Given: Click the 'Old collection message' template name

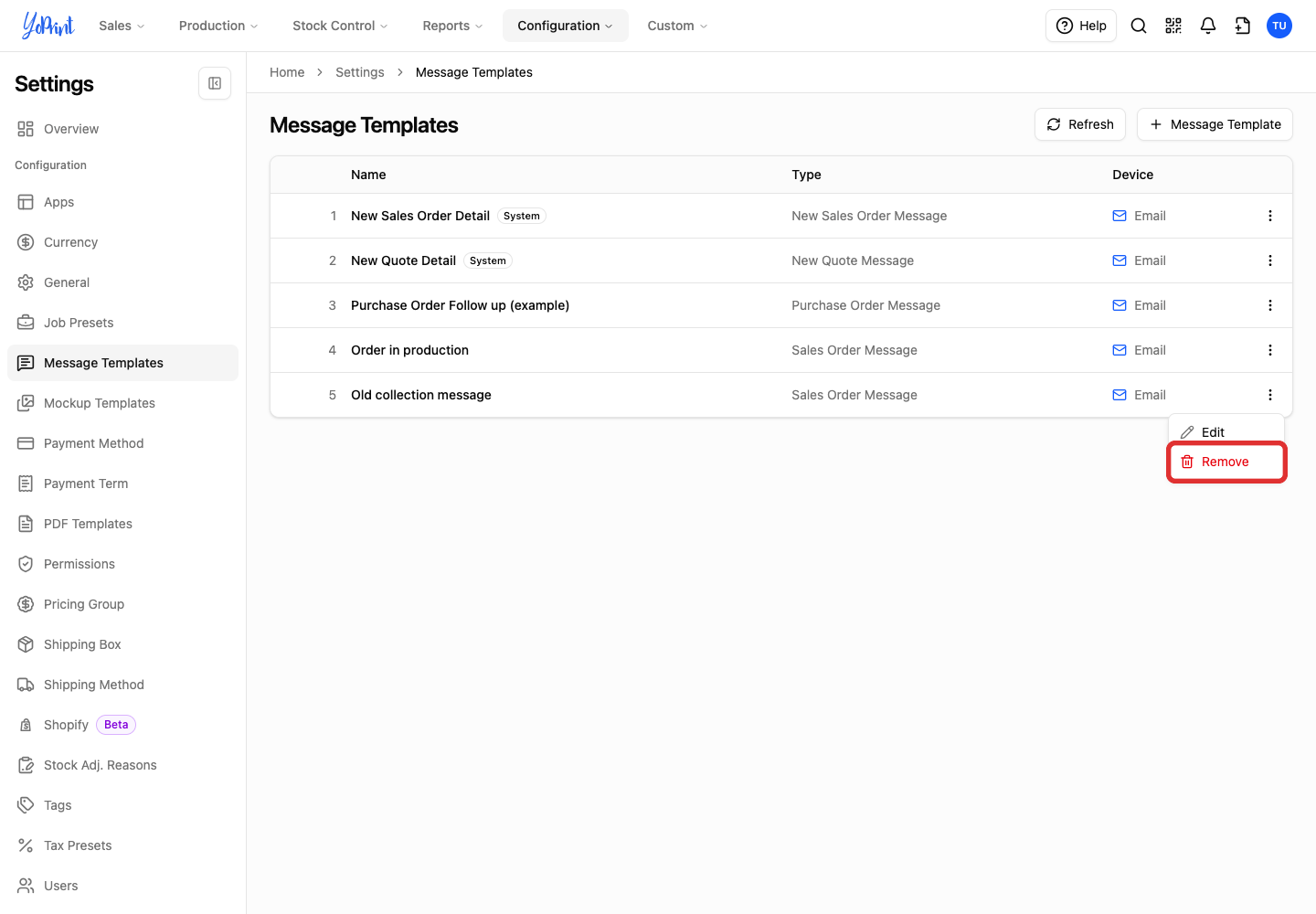Looking at the screenshot, I should (421, 395).
